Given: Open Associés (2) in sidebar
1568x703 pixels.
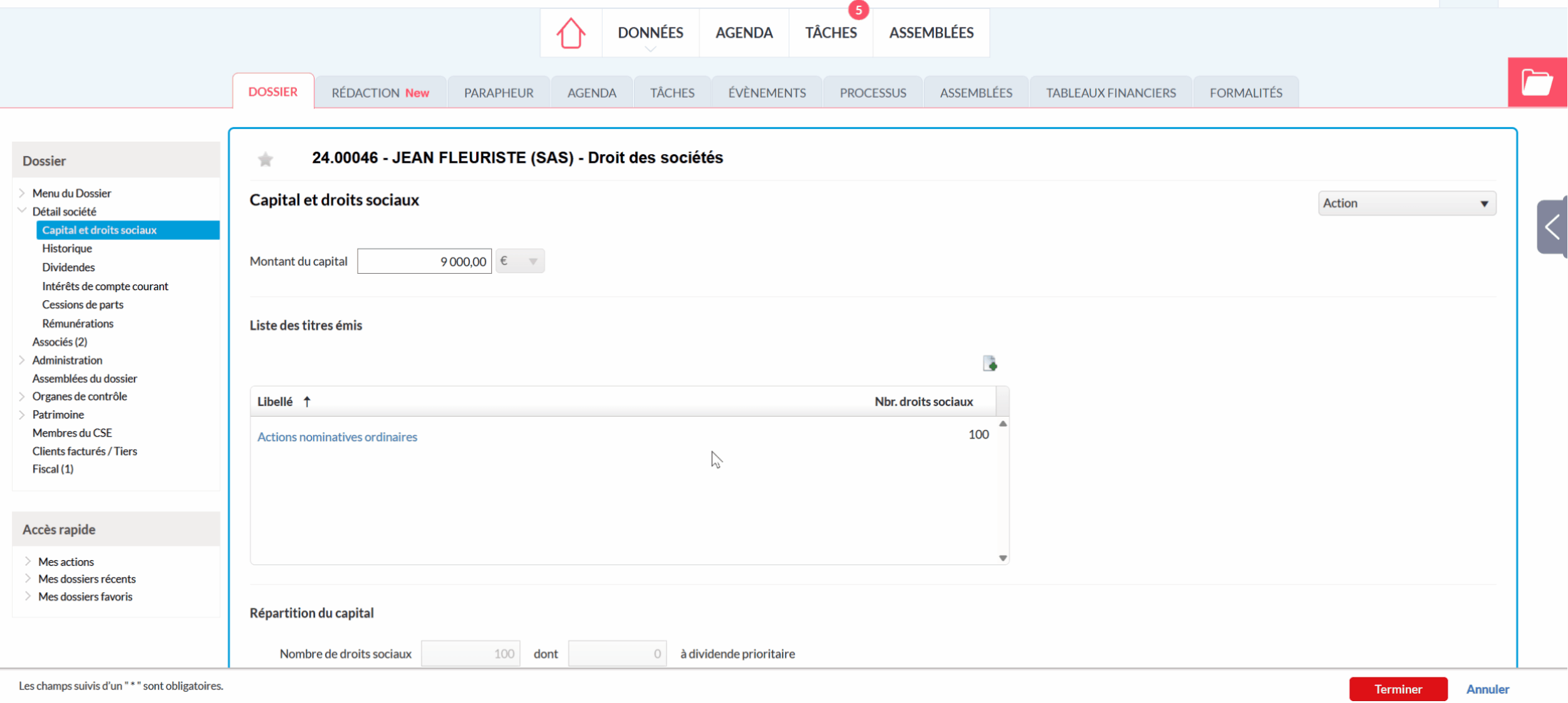Looking at the screenshot, I should point(60,341).
